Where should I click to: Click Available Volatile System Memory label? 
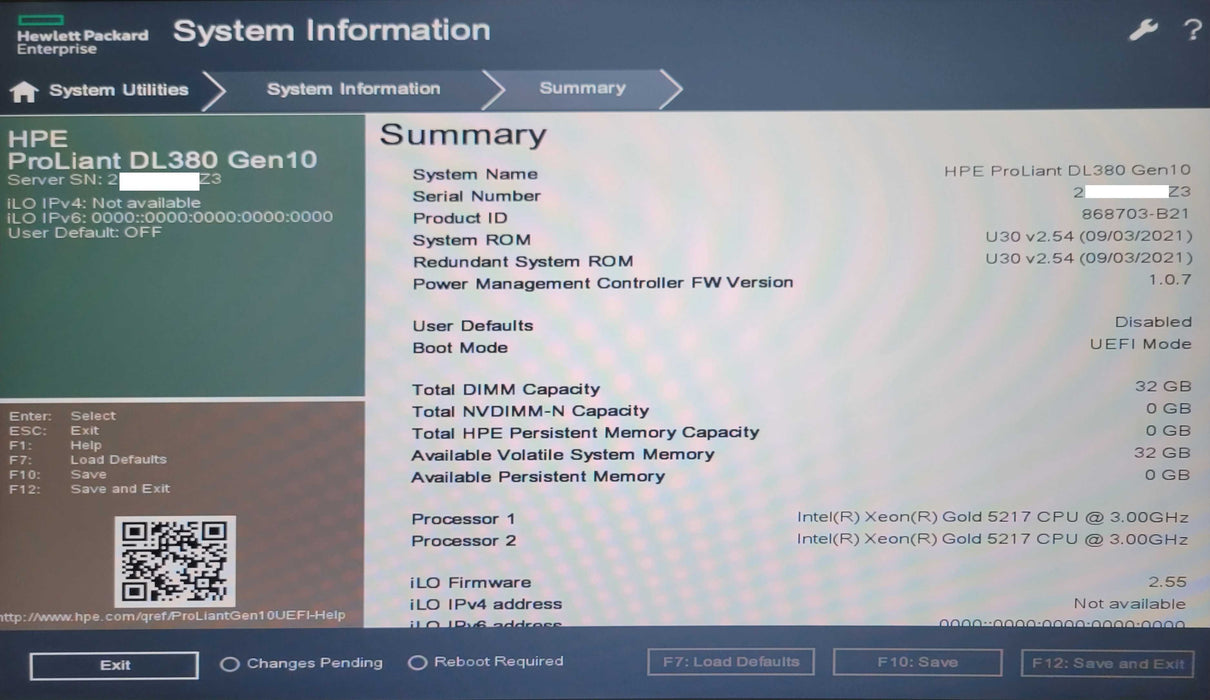click(x=563, y=455)
